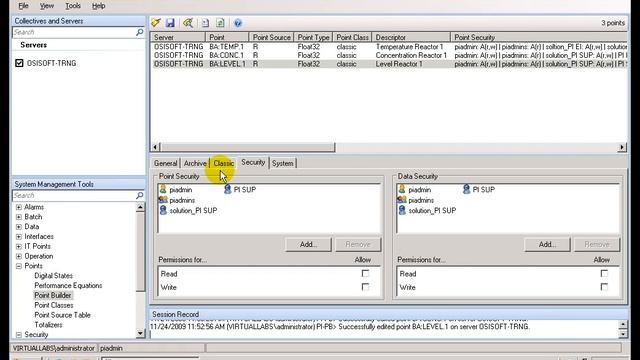
Task: Expand the Interfaces tree node
Action: tap(19, 236)
